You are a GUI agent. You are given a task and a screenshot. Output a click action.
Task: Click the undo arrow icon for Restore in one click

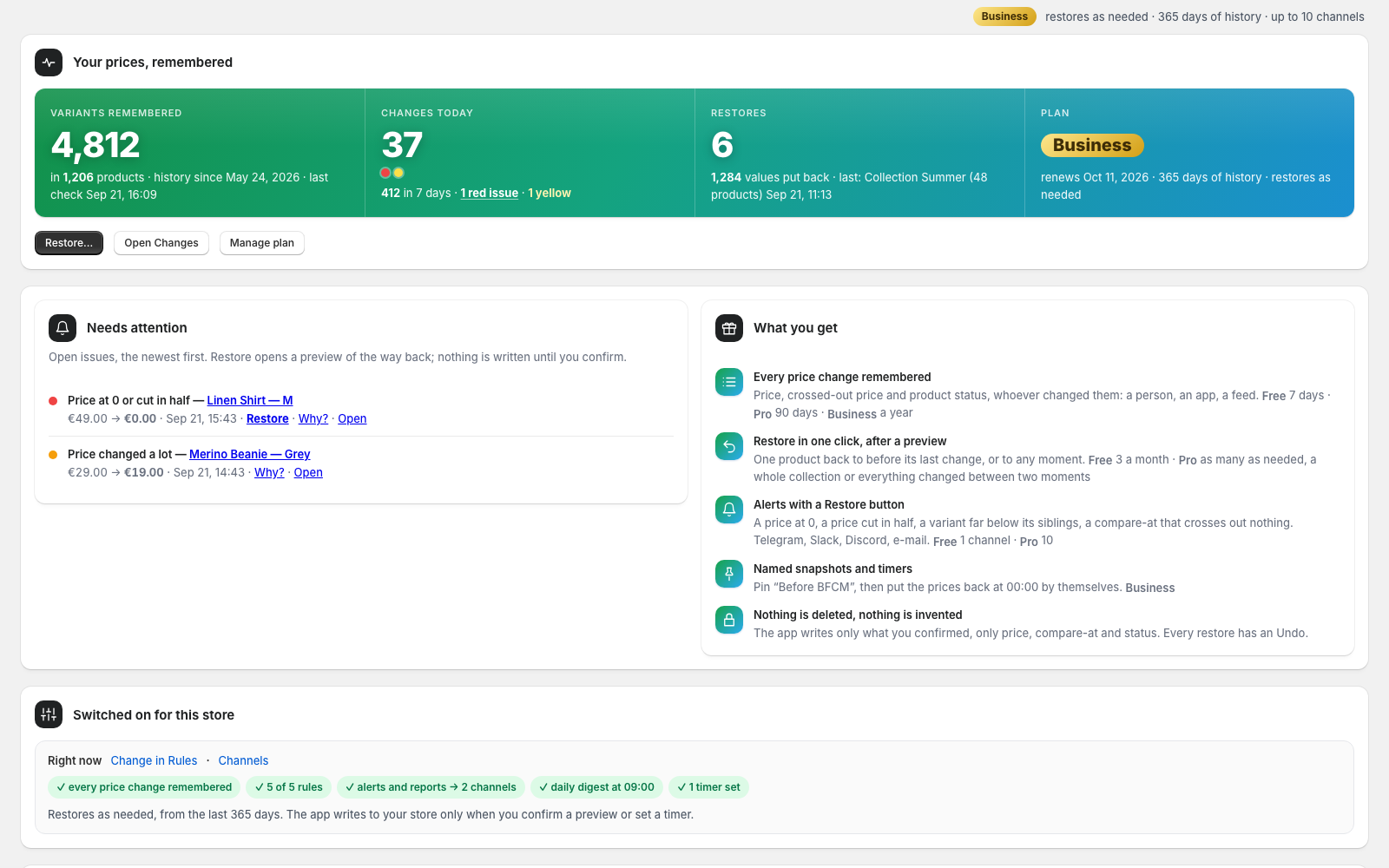[x=729, y=446]
